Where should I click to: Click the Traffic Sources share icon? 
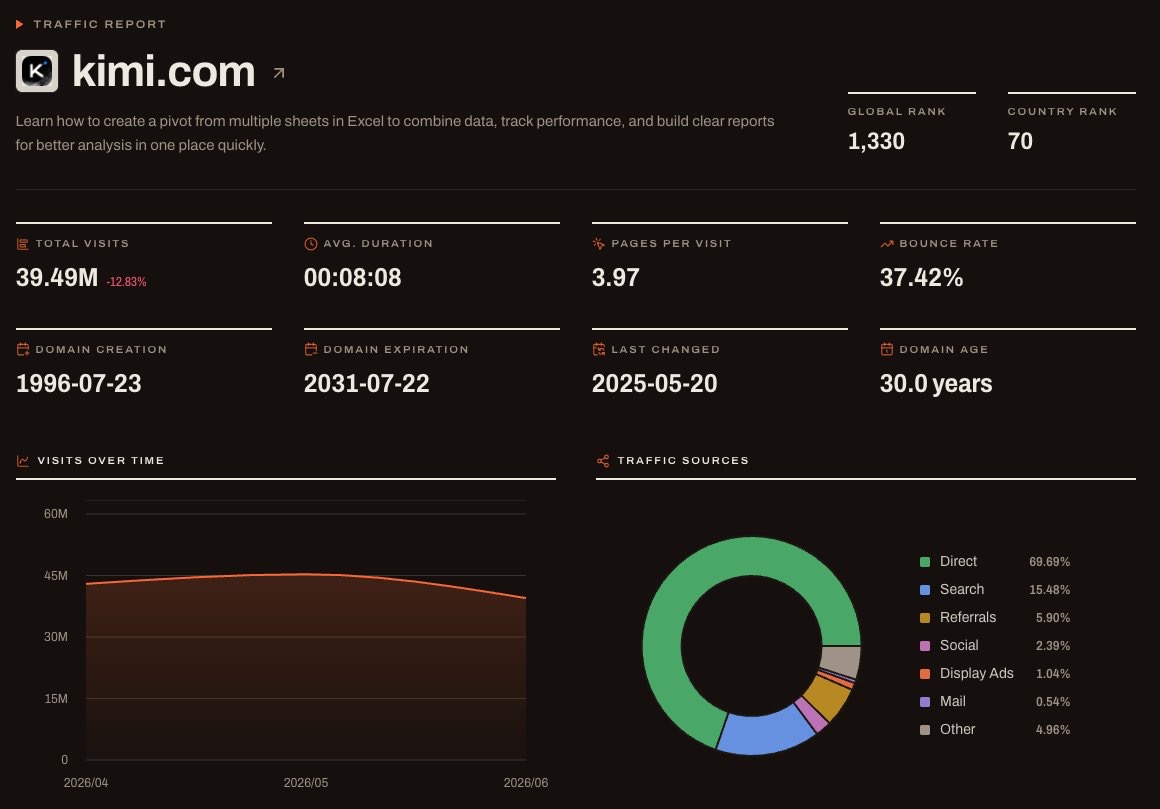click(x=603, y=461)
